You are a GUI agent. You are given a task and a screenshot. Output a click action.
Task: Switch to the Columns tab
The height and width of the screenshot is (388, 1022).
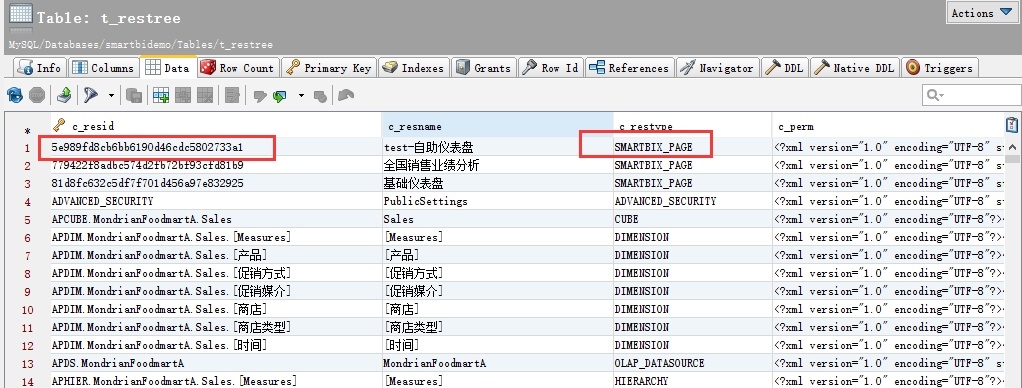tap(103, 68)
